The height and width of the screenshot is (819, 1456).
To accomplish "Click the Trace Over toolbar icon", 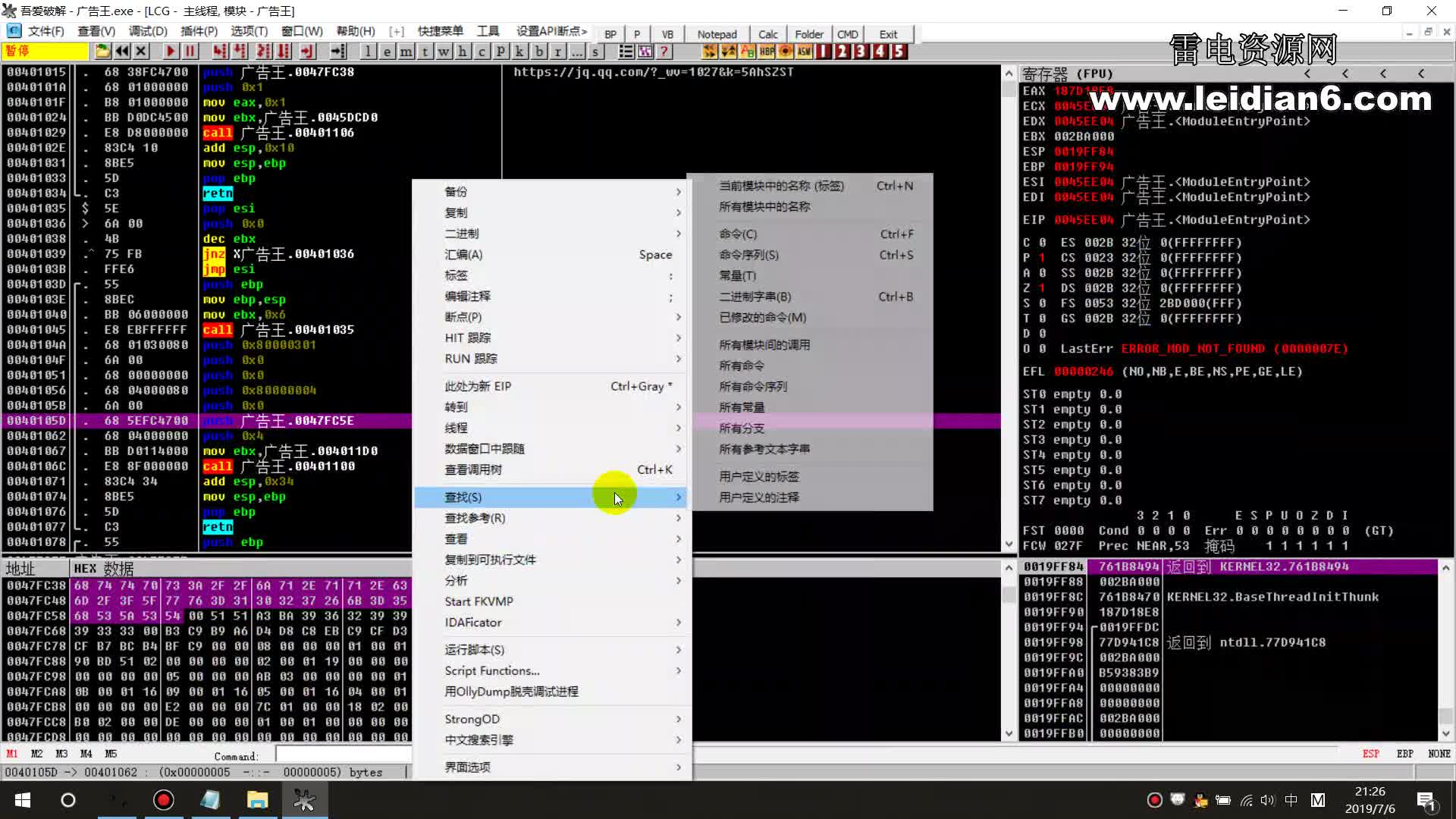I will pyautogui.click(x=284, y=51).
